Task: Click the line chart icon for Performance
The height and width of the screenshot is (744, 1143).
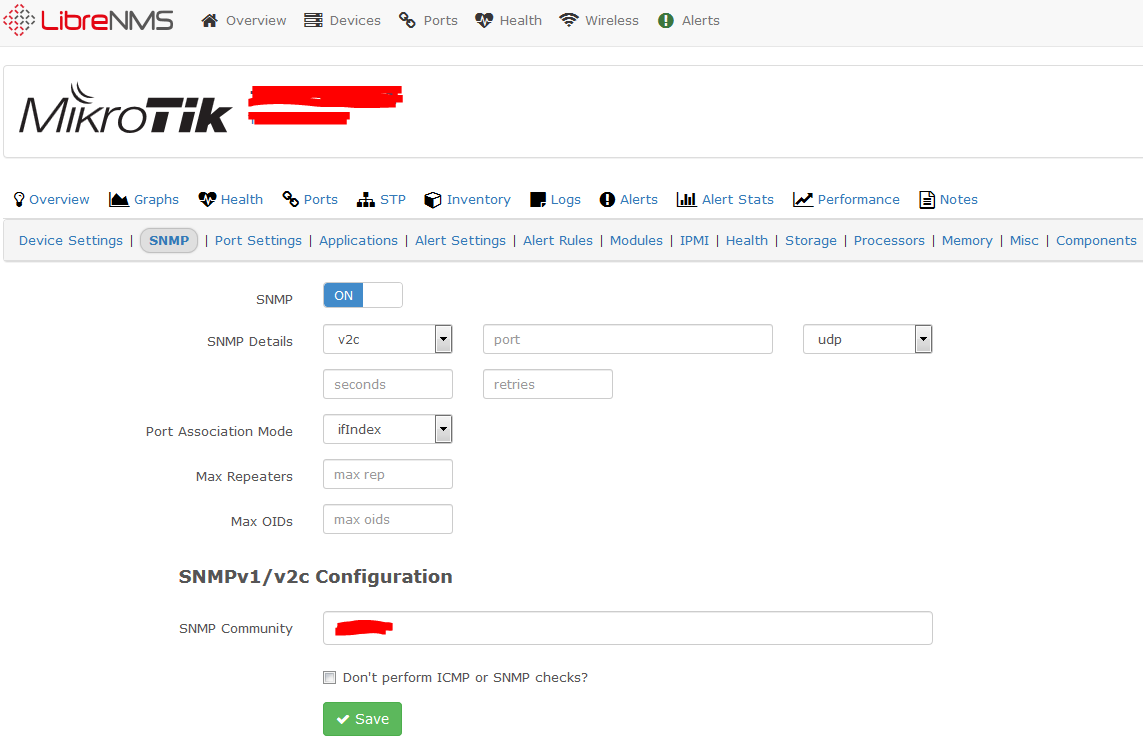Action: (x=803, y=200)
